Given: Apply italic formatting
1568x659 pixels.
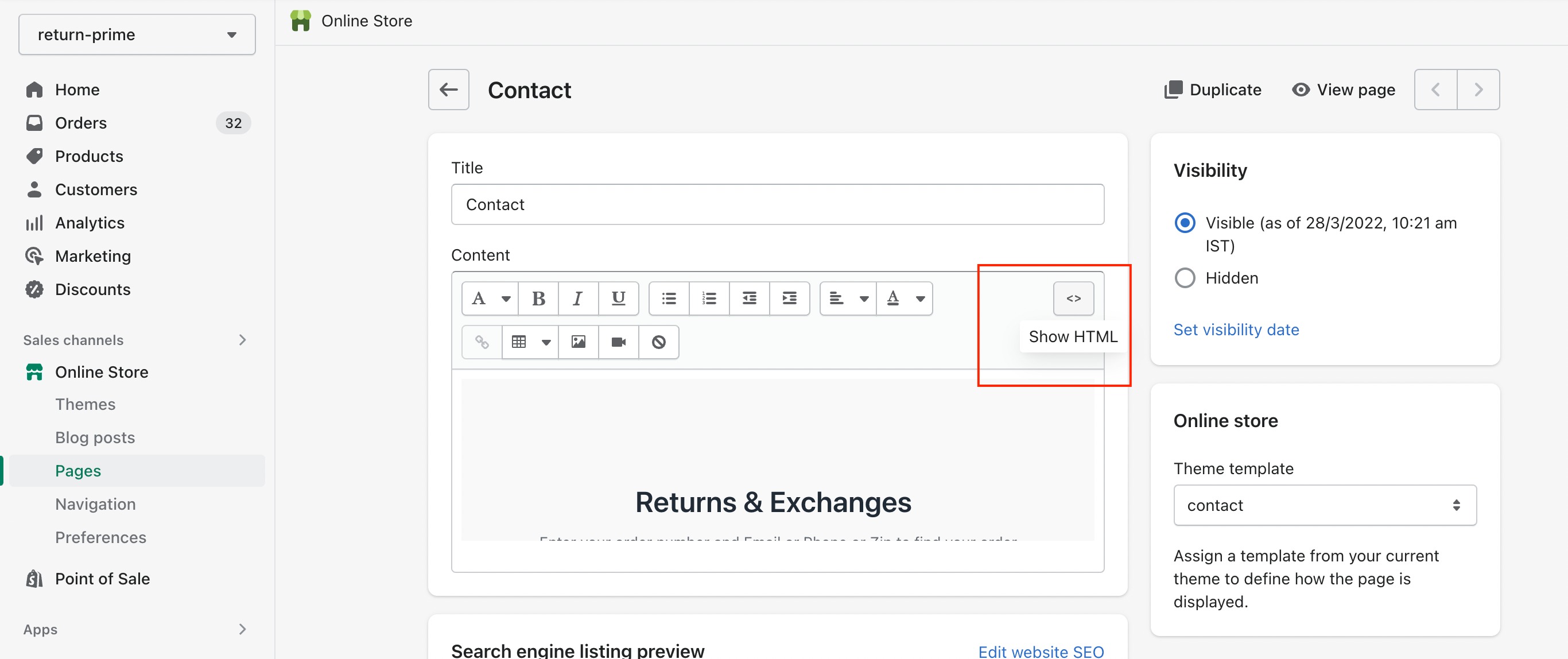Looking at the screenshot, I should tap(577, 299).
